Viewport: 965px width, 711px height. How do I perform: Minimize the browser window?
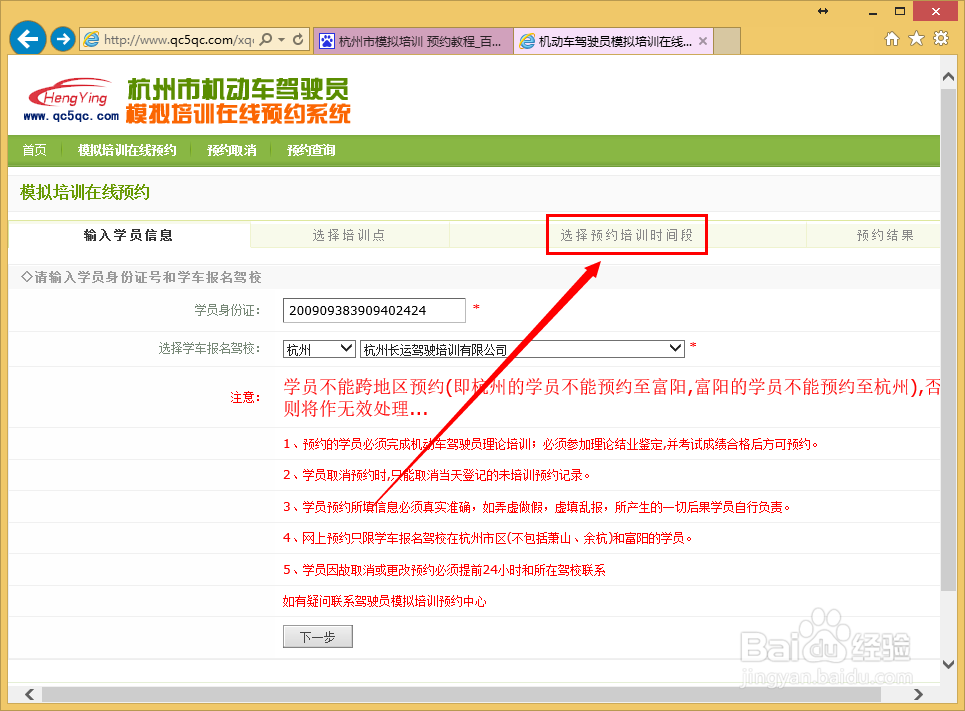(873, 12)
